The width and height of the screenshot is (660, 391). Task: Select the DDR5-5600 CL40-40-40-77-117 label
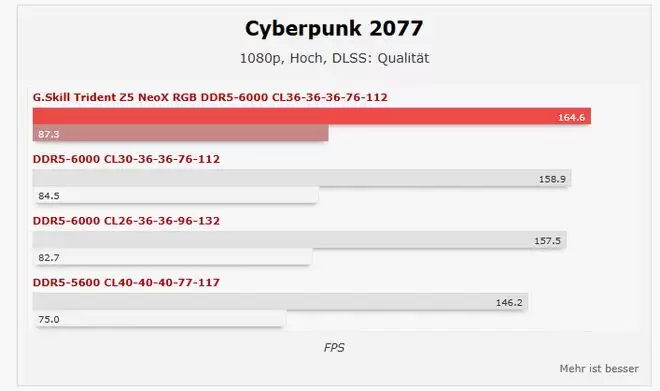click(126, 282)
